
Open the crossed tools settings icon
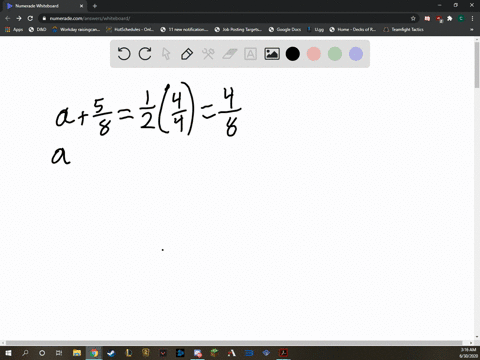coord(208,54)
